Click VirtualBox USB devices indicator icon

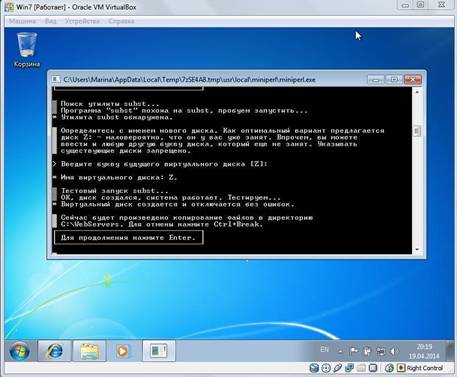(x=338, y=368)
